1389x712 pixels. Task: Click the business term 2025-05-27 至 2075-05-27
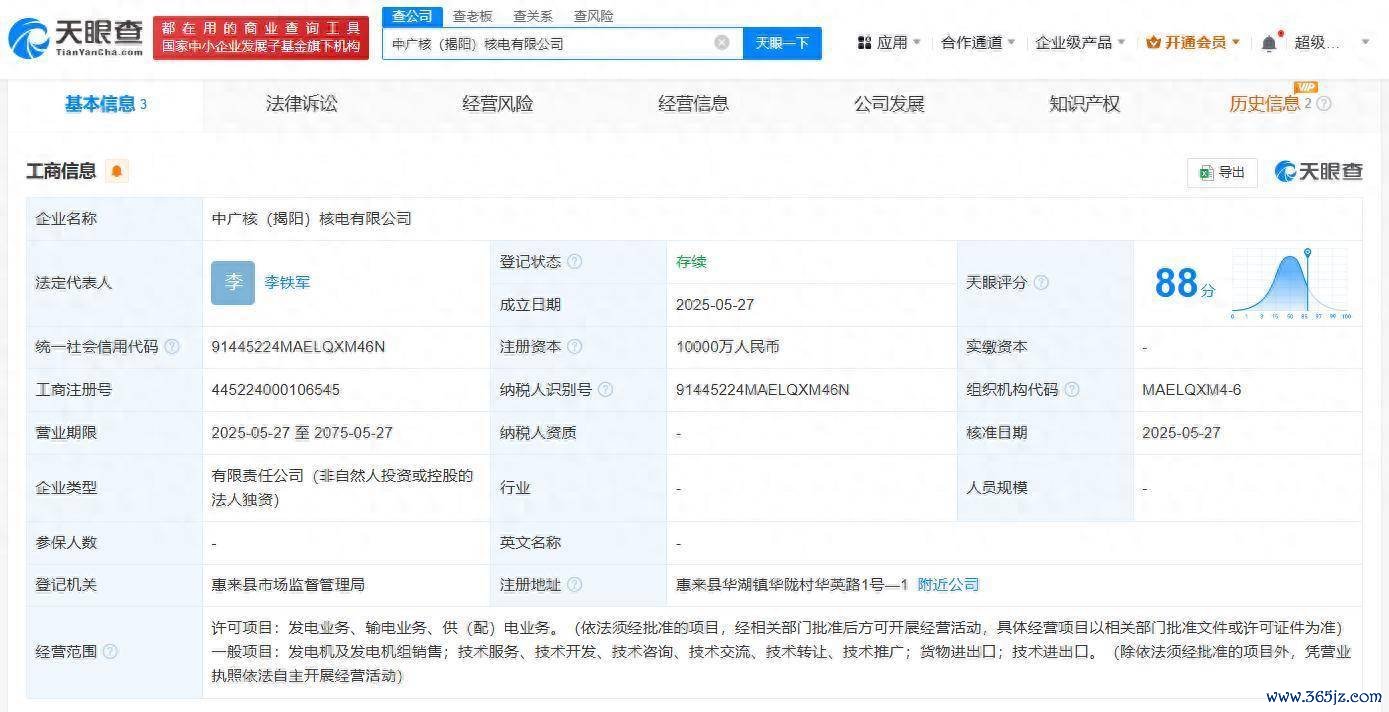[x=302, y=433]
